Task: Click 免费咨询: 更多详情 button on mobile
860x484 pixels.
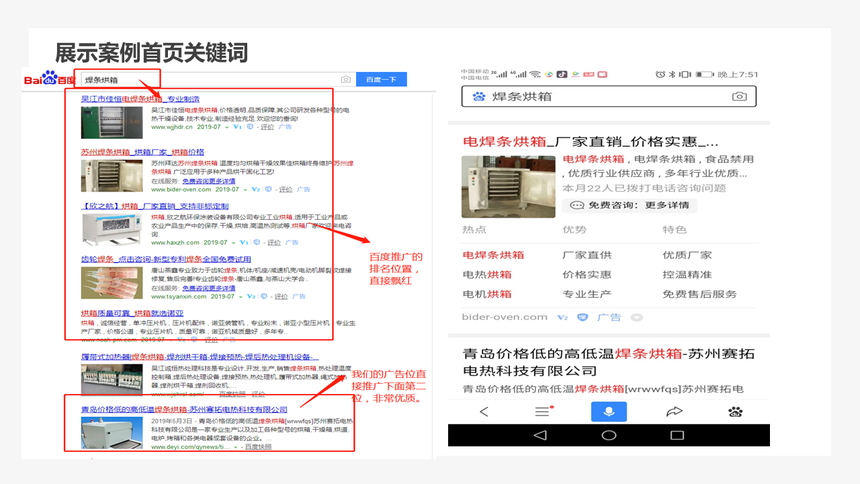Action: (630, 205)
